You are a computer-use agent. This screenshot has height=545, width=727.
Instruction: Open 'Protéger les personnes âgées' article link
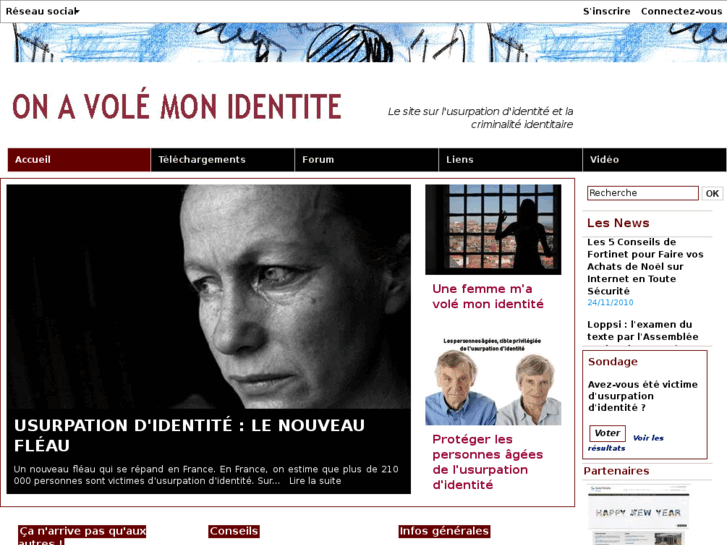(x=487, y=462)
